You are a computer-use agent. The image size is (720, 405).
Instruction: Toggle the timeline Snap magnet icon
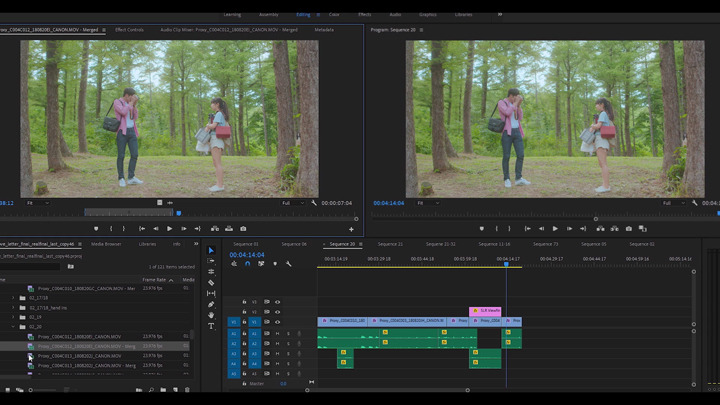248,264
